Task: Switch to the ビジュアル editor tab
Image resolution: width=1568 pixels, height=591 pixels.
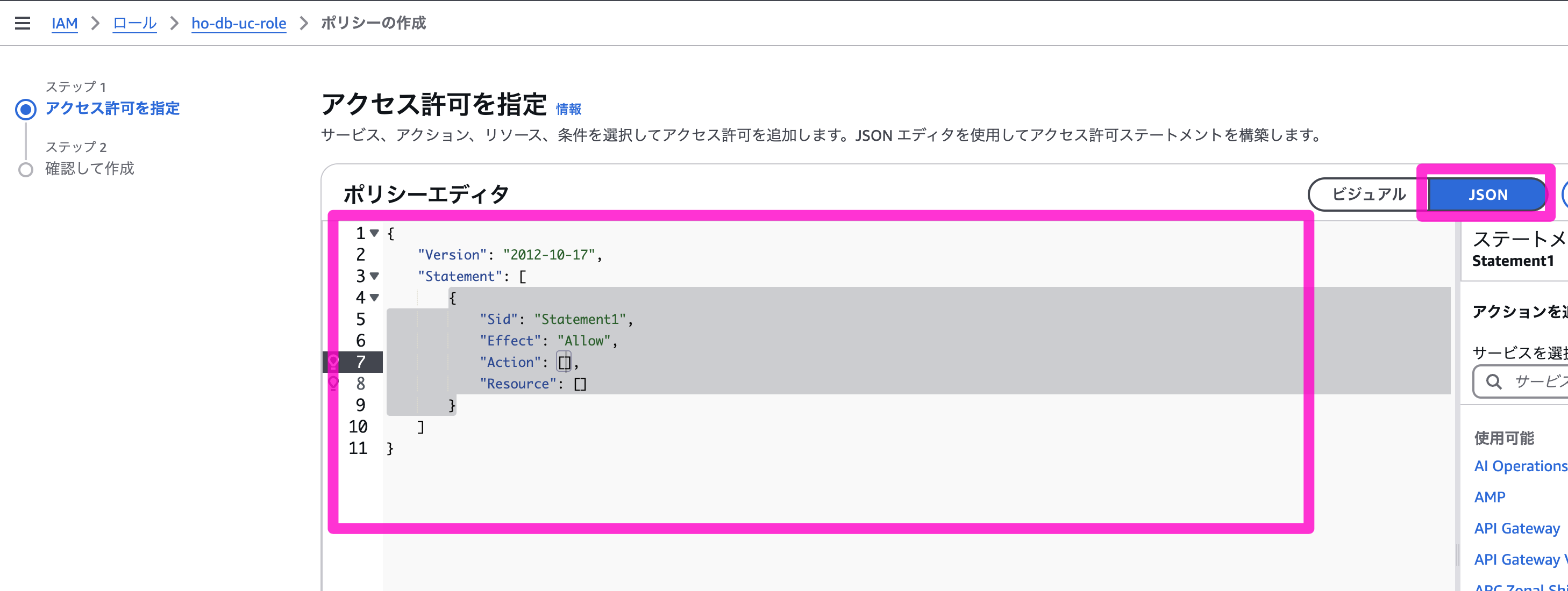Action: [1369, 194]
